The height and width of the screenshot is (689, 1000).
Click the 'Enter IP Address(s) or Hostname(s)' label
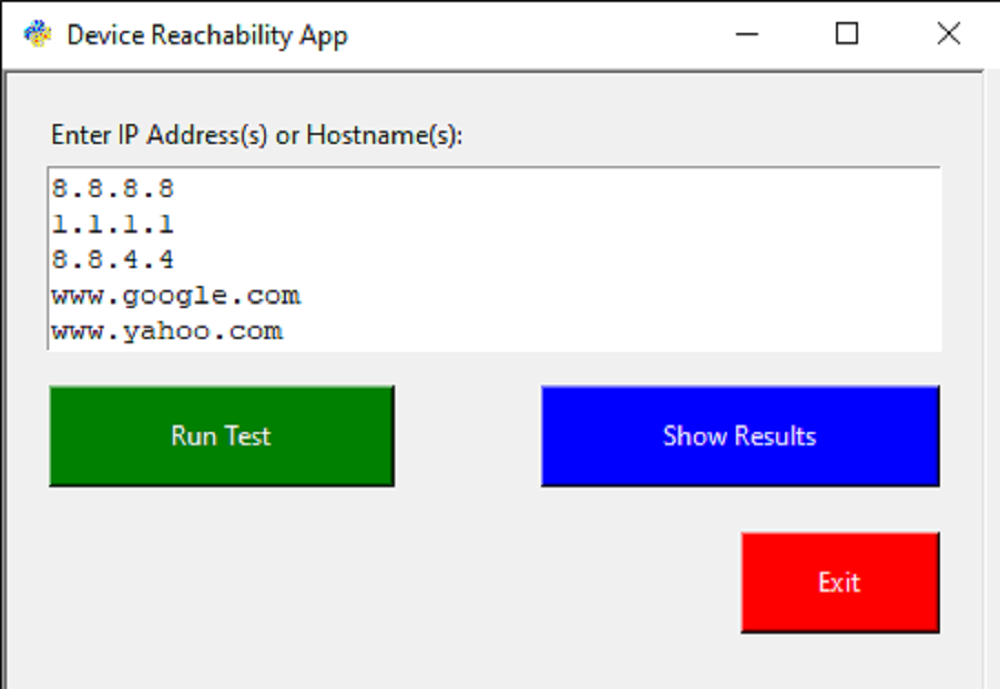tap(257, 135)
